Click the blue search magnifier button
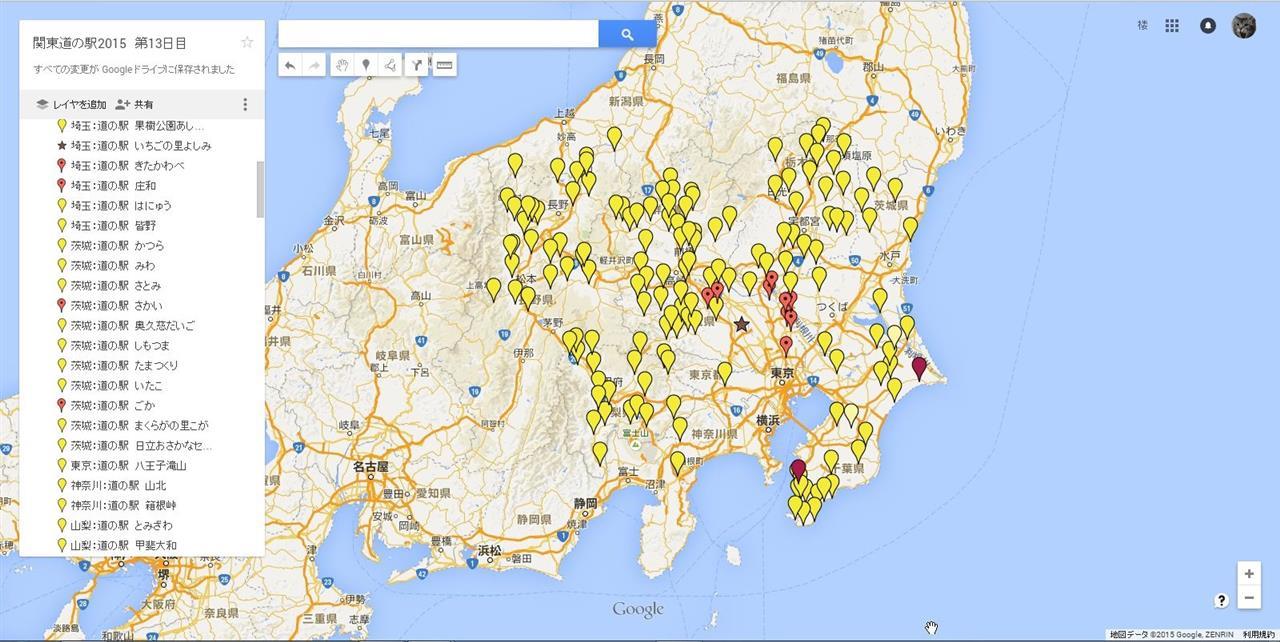This screenshot has height=642, width=1280. point(627,34)
